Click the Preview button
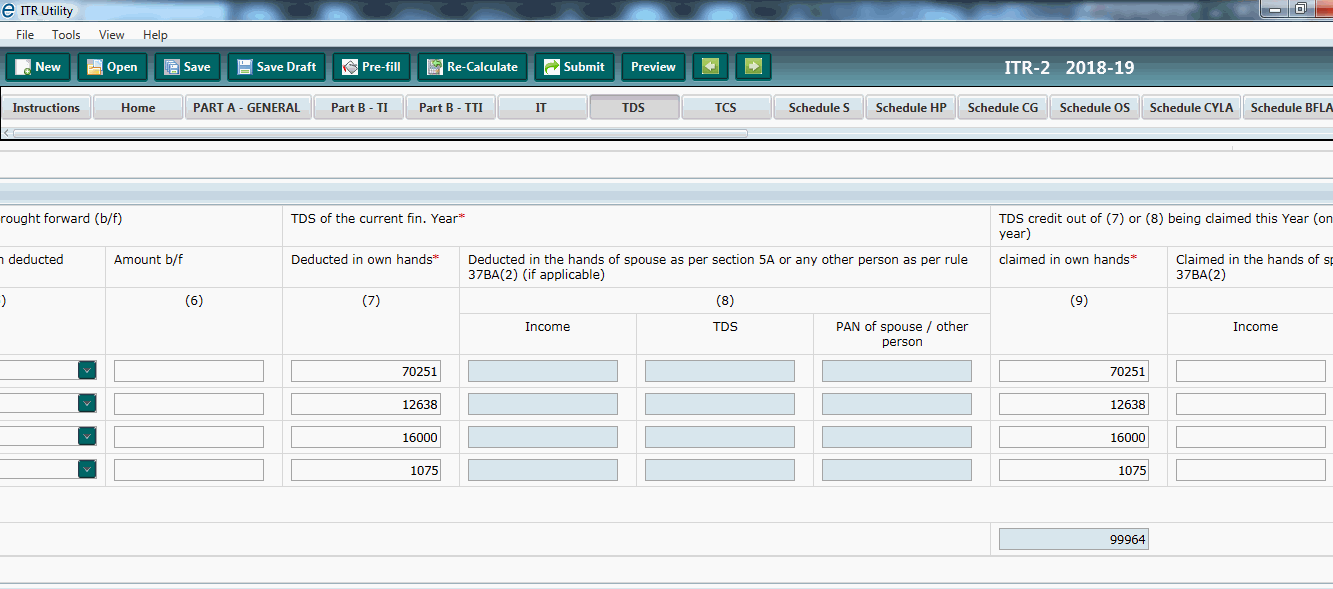The width and height of the screenshot is (1333, 589). click(x=653, y=67)
